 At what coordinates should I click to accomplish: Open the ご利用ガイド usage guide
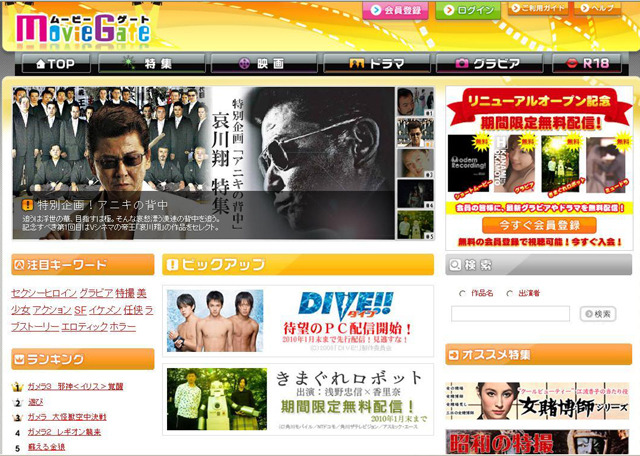coord(542,8)
